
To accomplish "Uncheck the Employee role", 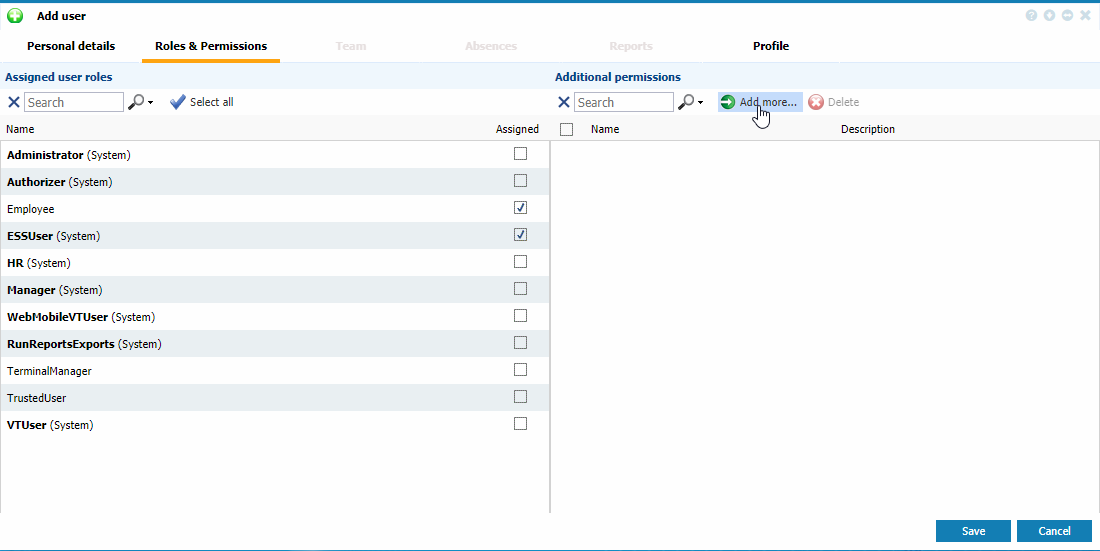I will [x=520, y=208].
